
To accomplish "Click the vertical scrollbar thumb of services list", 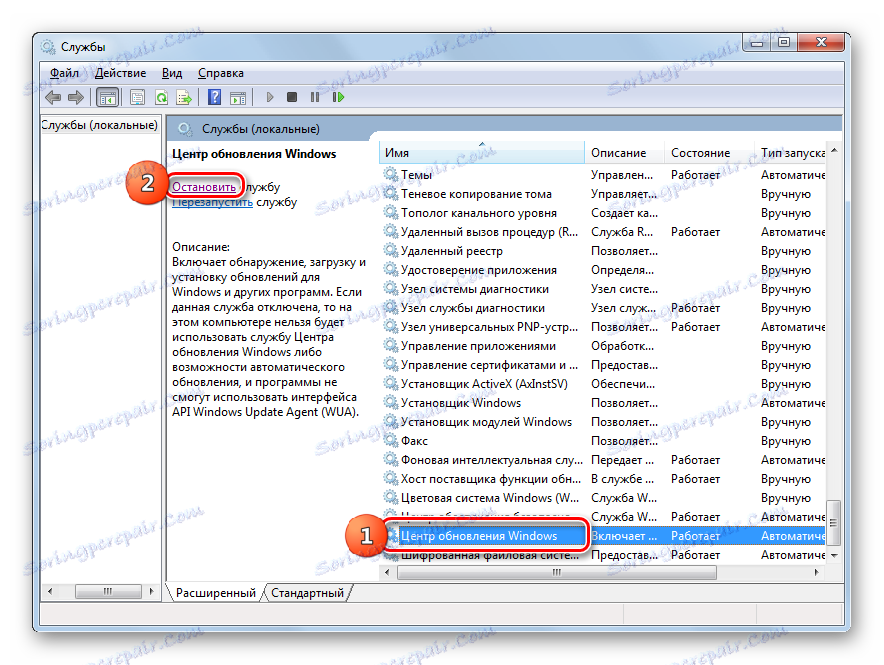I will [x=834, y=522].
